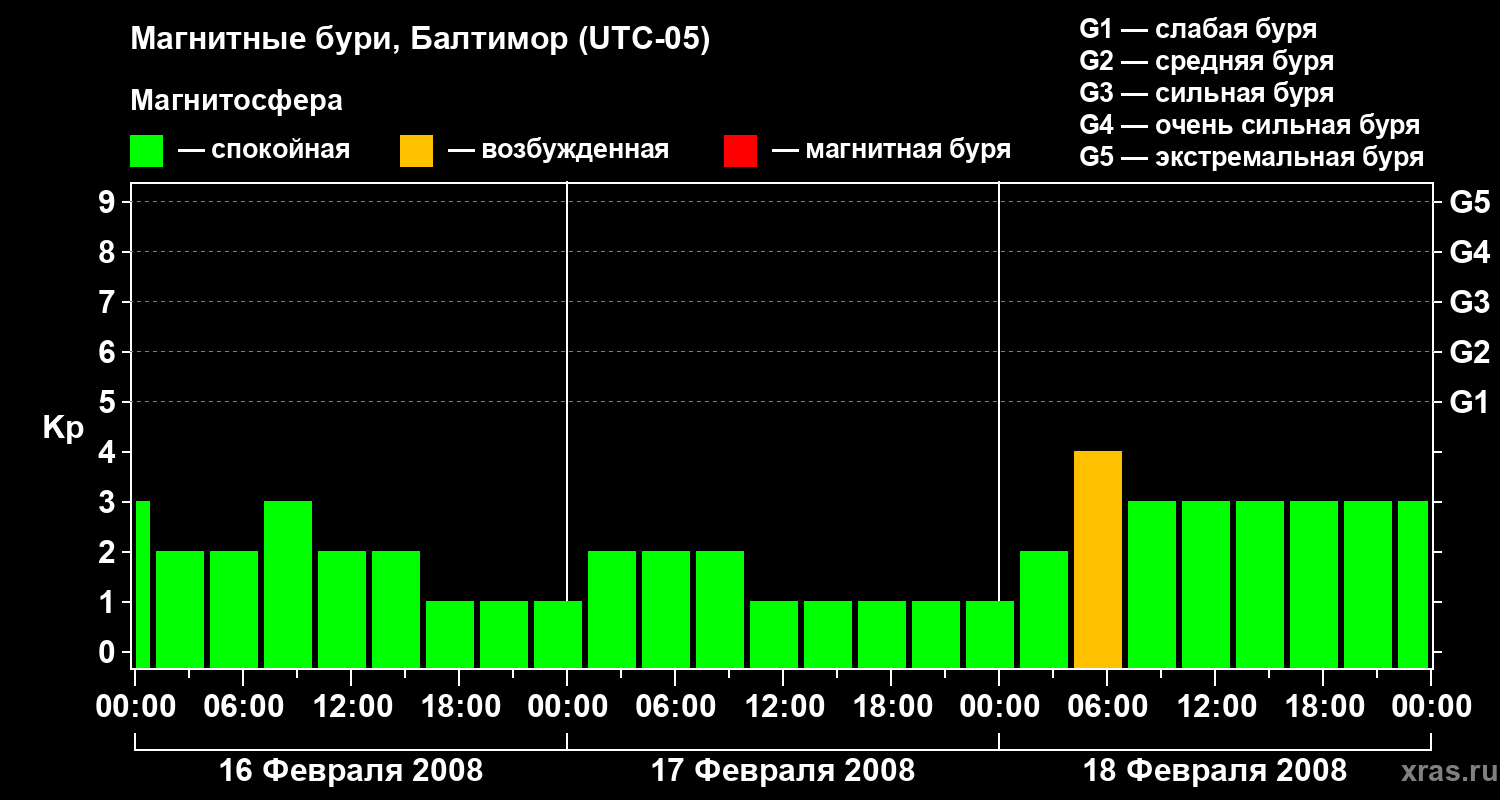
Task: Select the "Магнитосфера" heading
Action: [x=237, y=101]
